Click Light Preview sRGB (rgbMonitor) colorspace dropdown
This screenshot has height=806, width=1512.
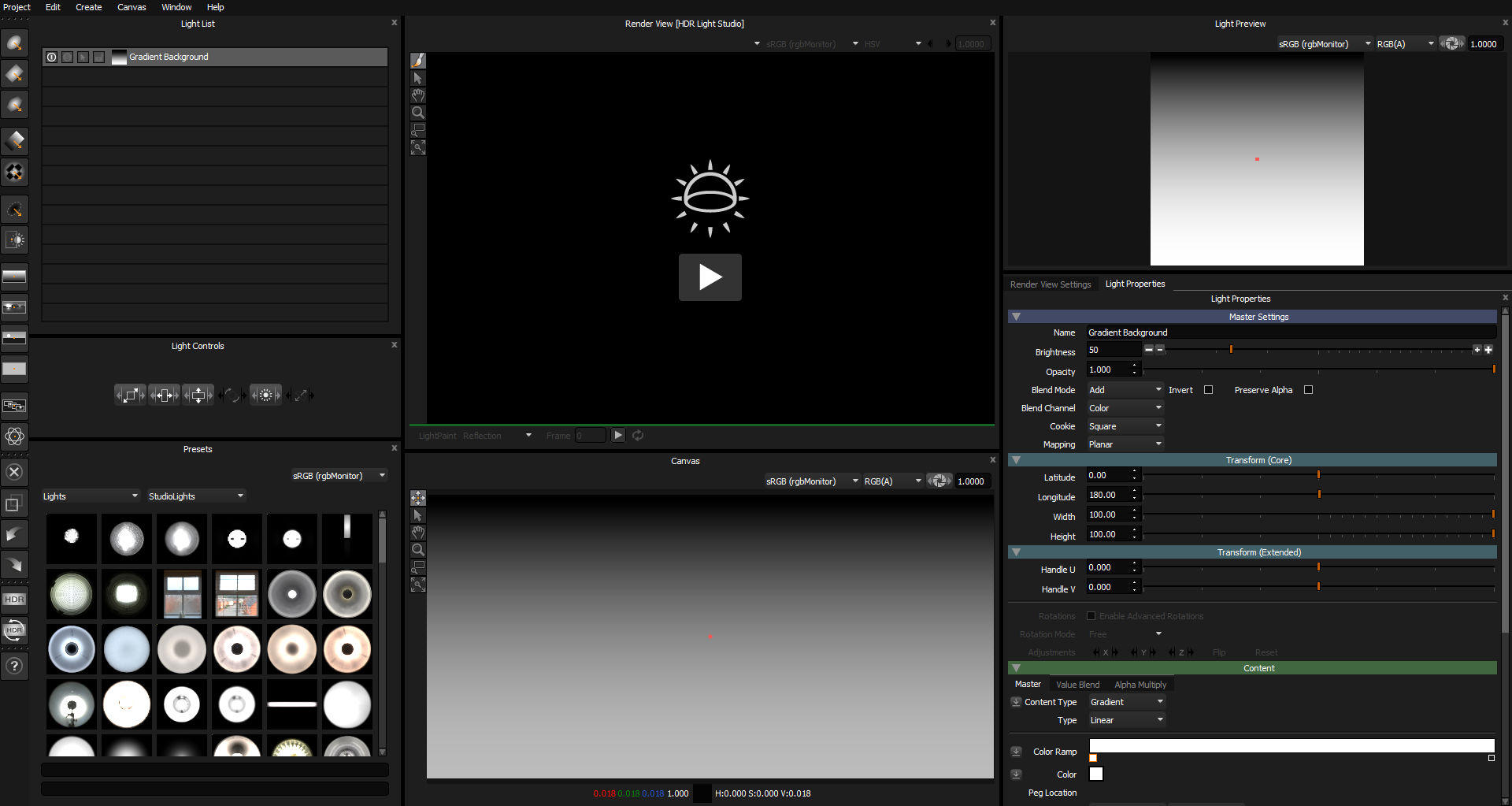(1325, 44)
